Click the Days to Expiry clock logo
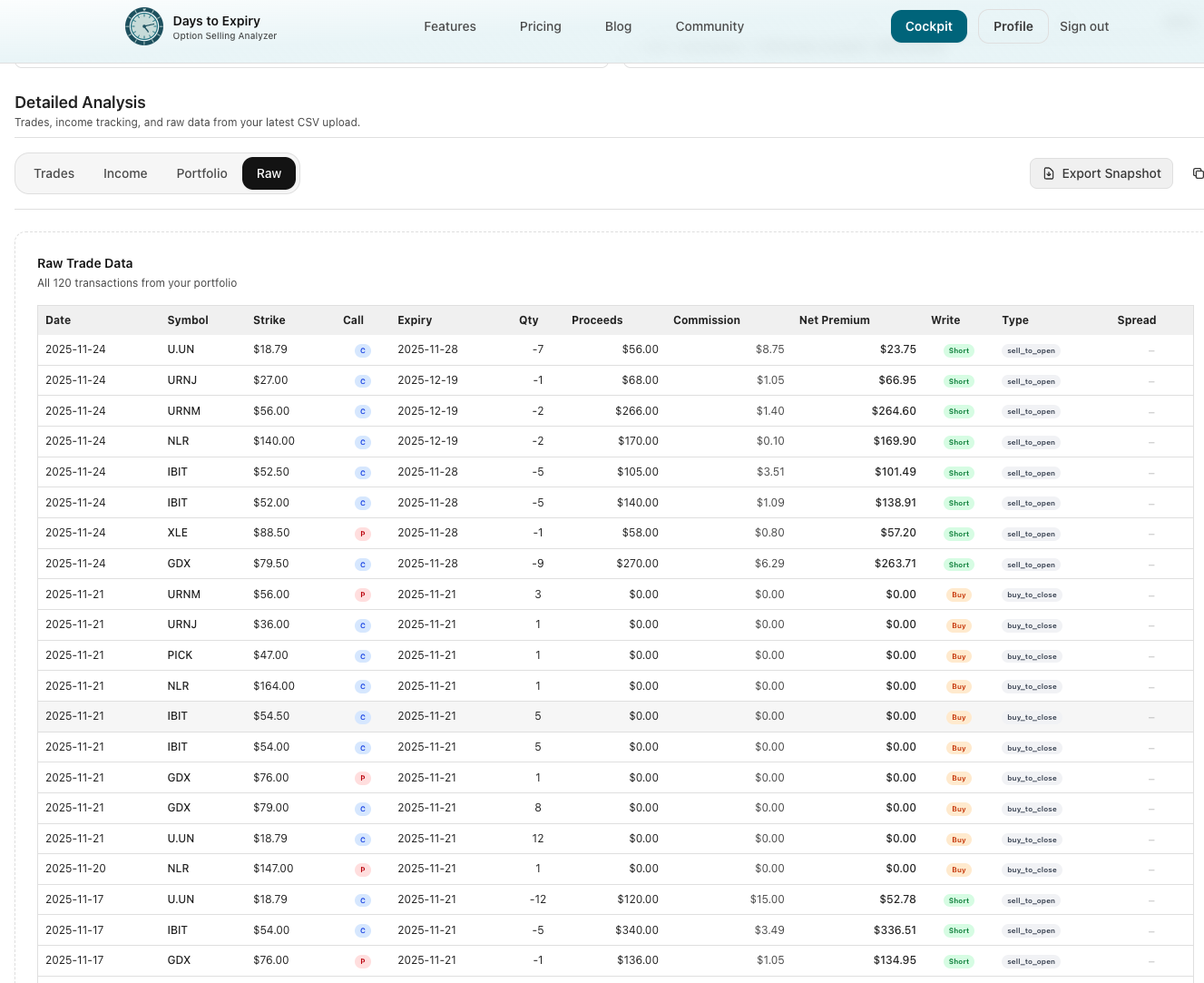 (x=144, y=26)
